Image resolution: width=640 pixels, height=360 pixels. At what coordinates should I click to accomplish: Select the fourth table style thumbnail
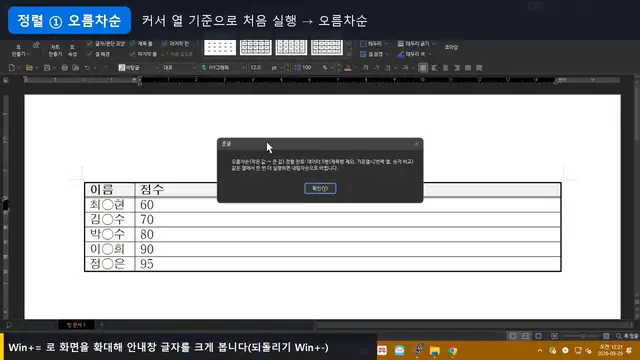(327, 47)
